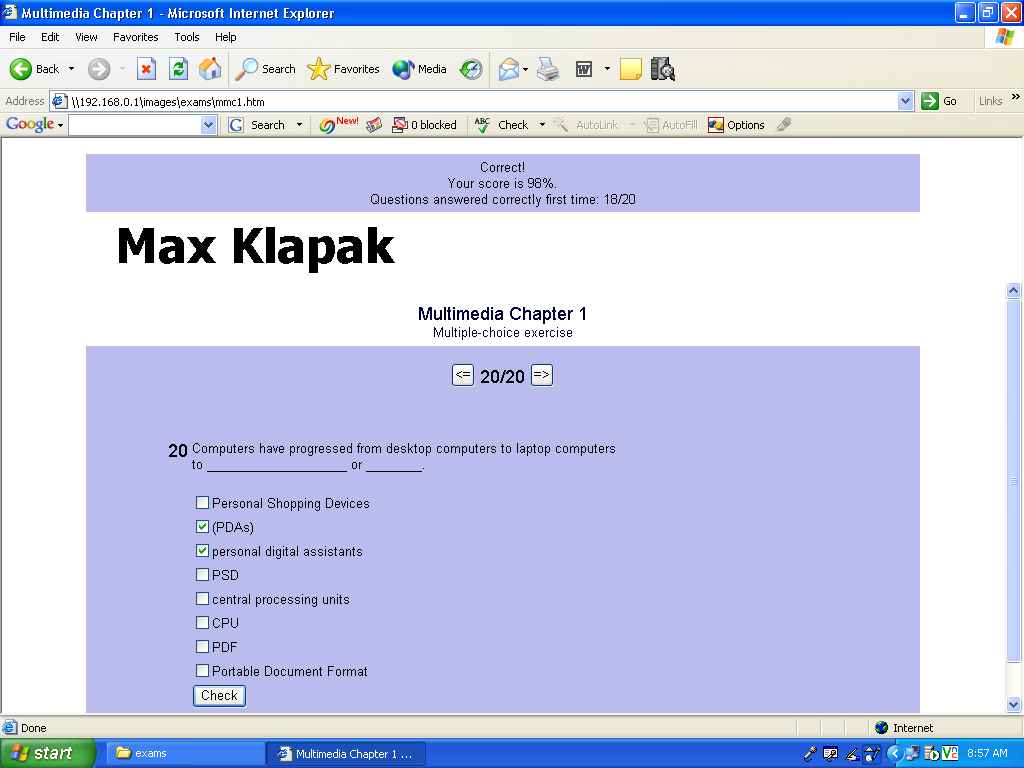Open Google toolbar Options

(x=736, y=125)
